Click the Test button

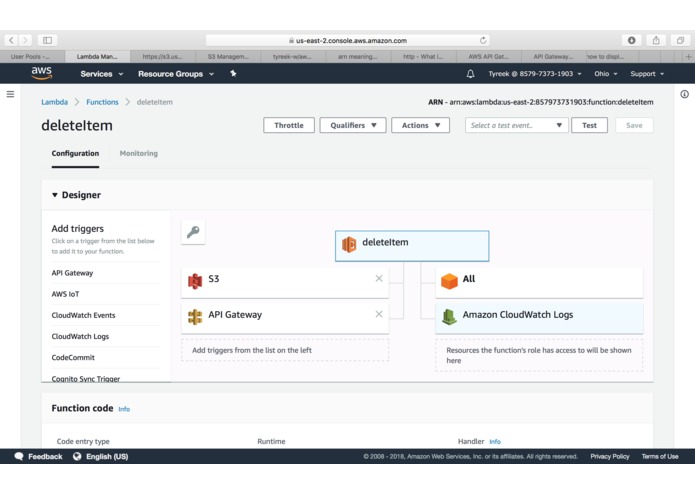point(589,125)
